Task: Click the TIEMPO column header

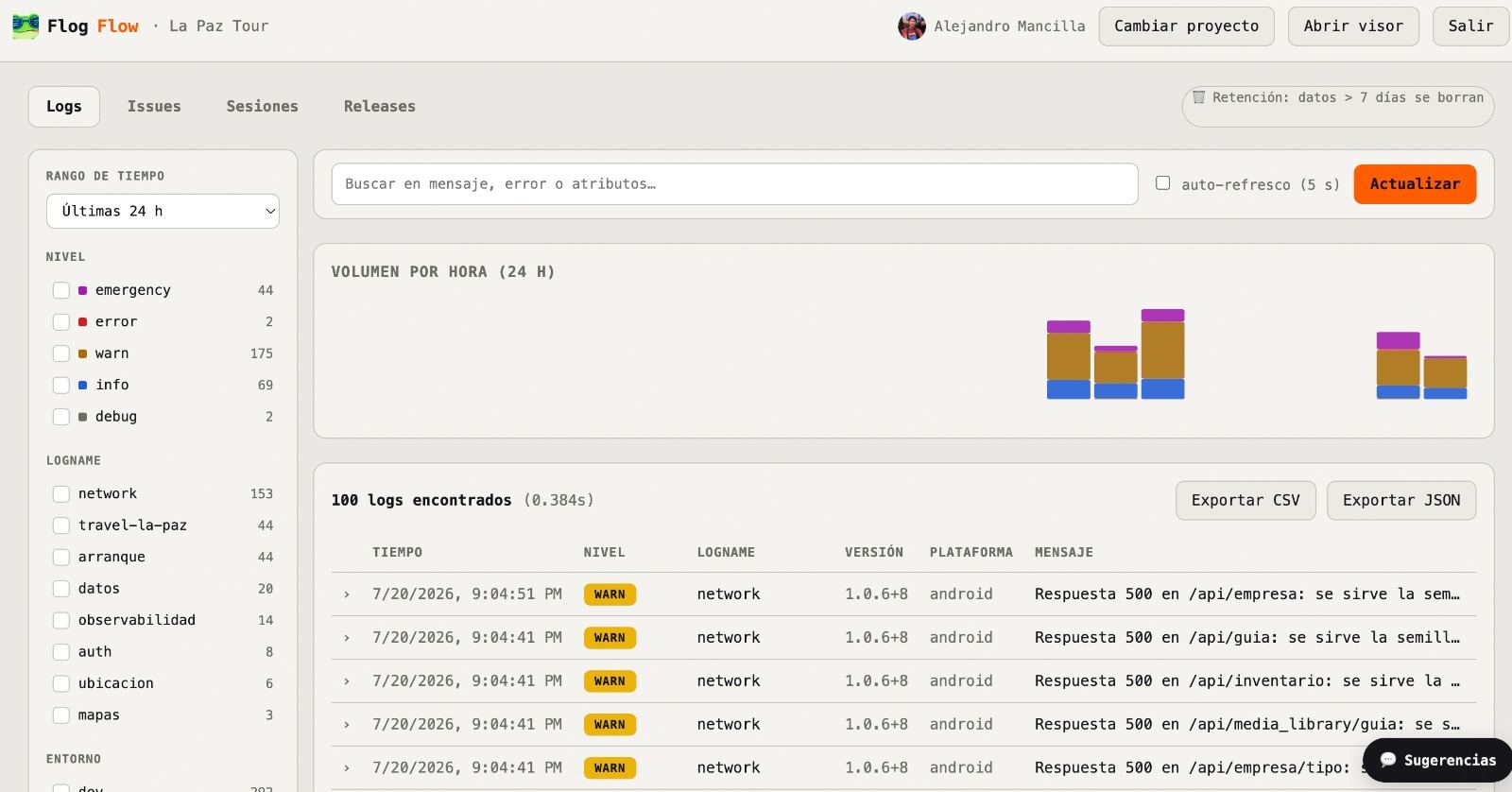Action: (x=397, y=552)
